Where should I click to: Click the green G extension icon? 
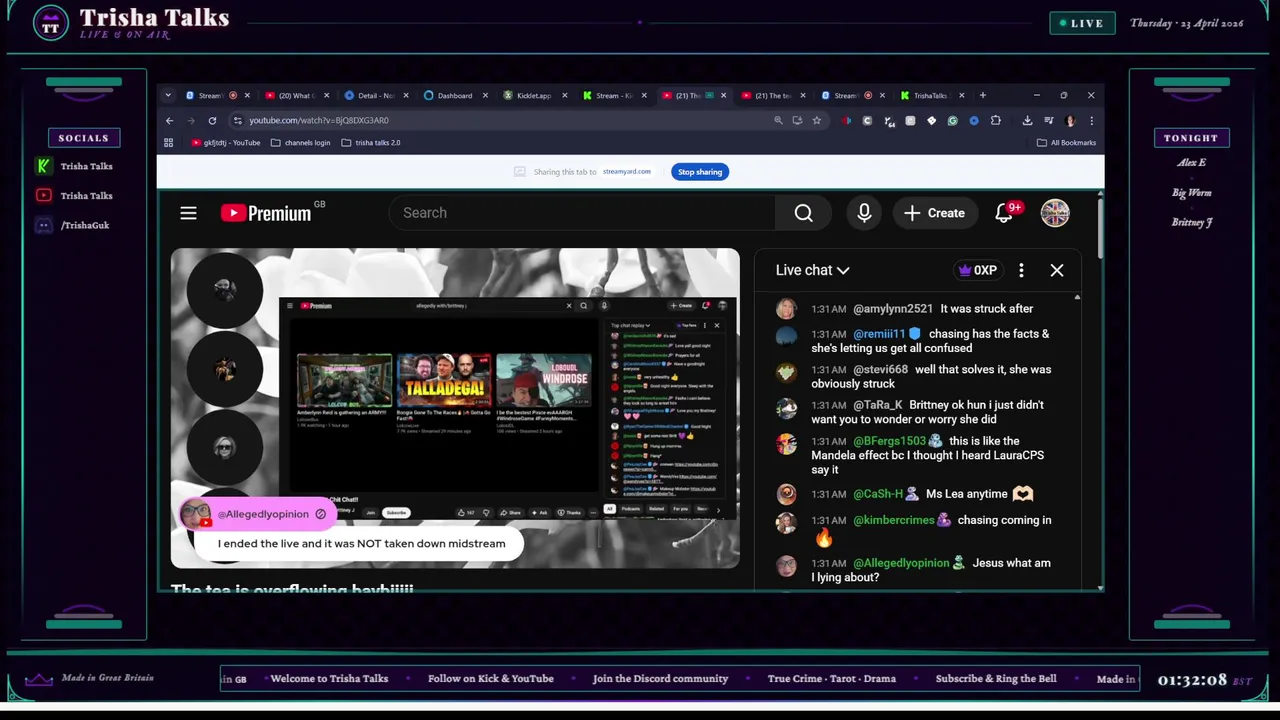(952, 120)
